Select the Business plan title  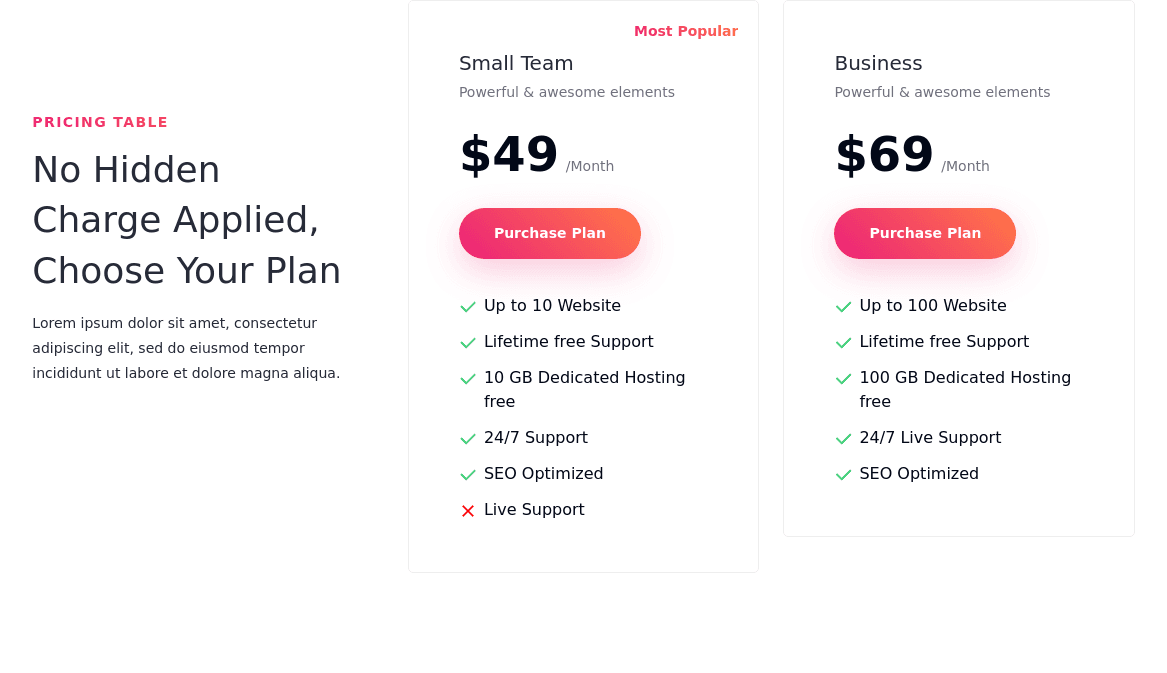(x=878, y=63)
